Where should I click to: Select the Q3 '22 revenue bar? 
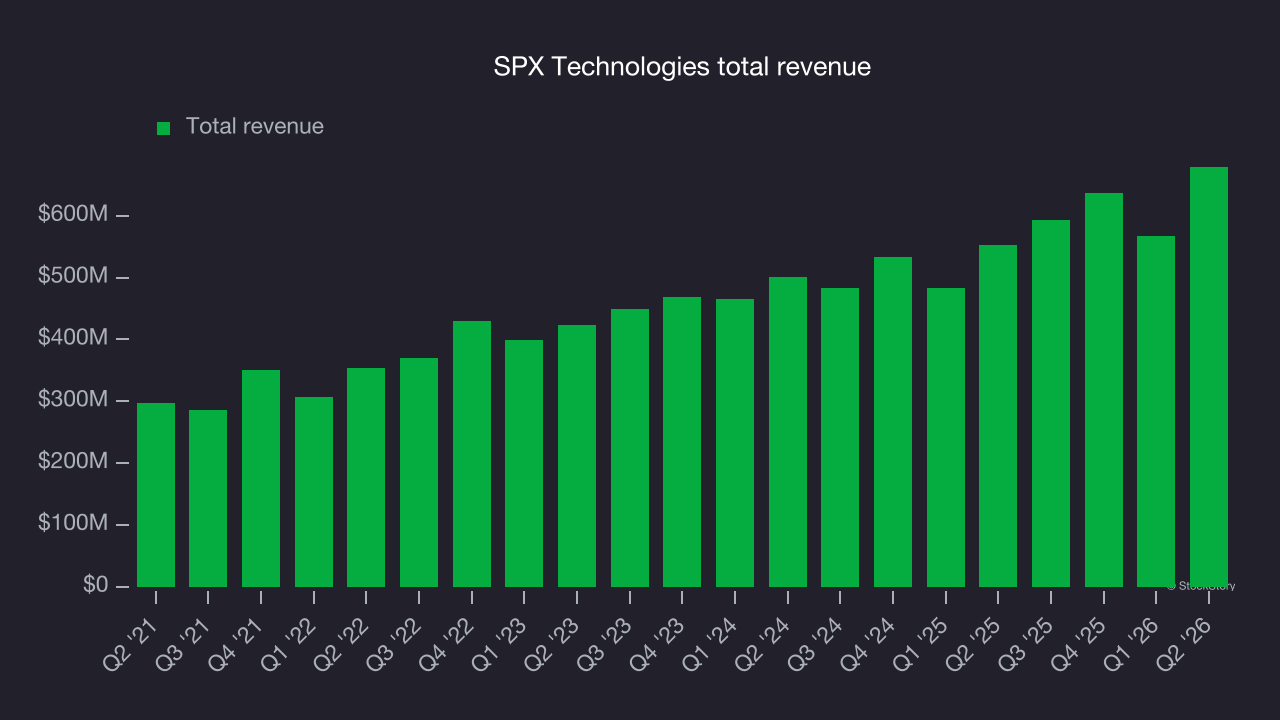pos(419,472)
